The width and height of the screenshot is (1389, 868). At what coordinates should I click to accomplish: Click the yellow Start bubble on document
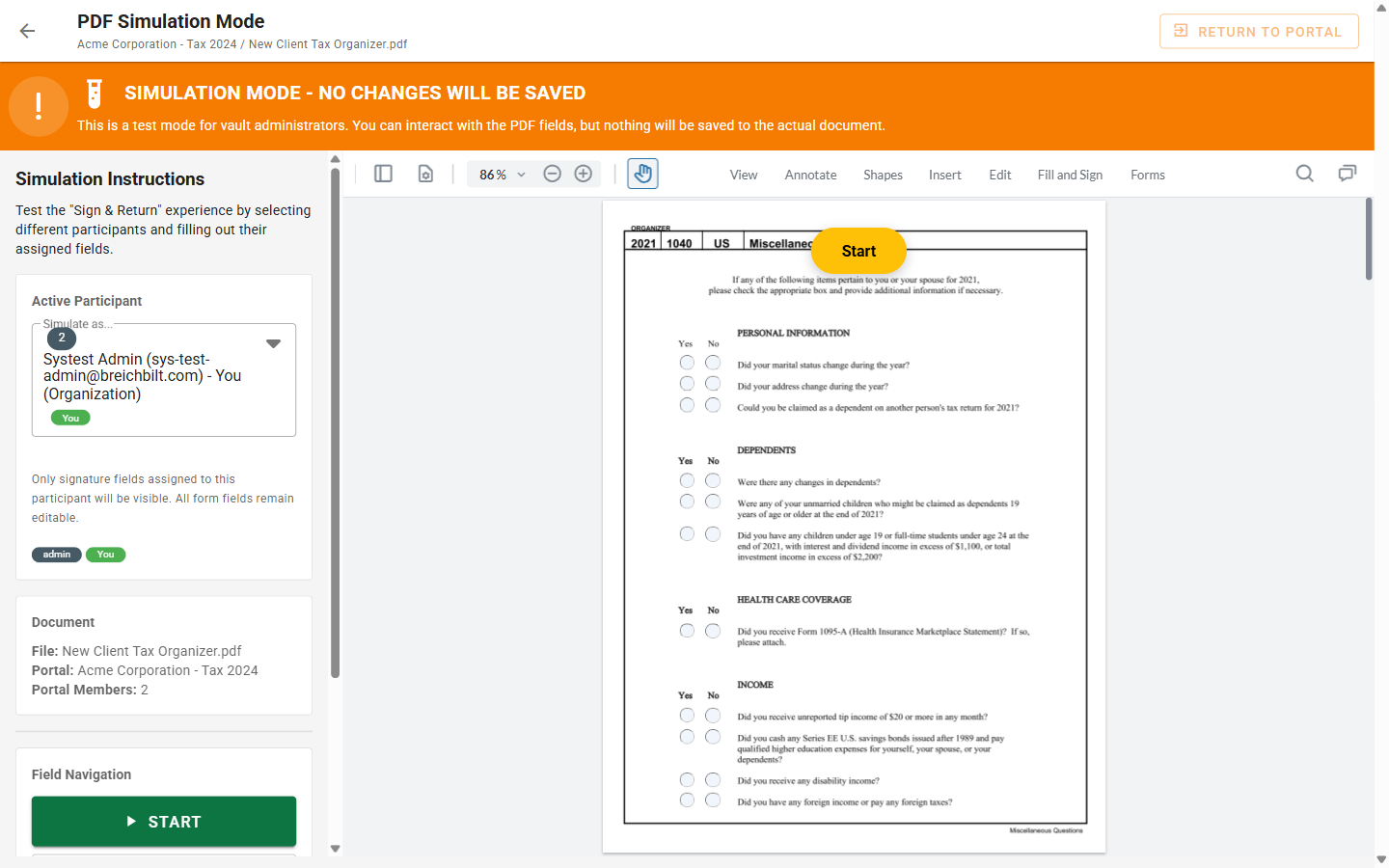[858, 251]
